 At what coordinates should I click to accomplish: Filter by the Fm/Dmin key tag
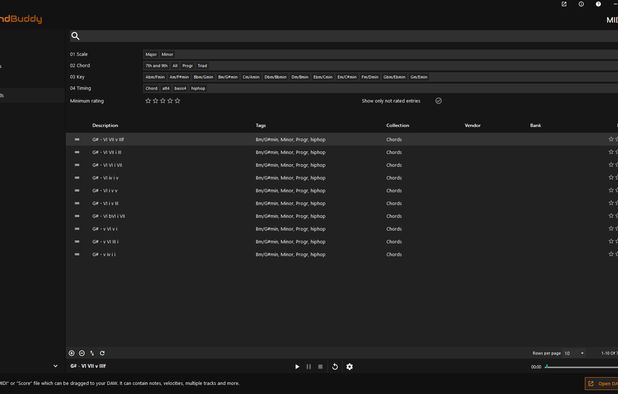click(370, 77)
